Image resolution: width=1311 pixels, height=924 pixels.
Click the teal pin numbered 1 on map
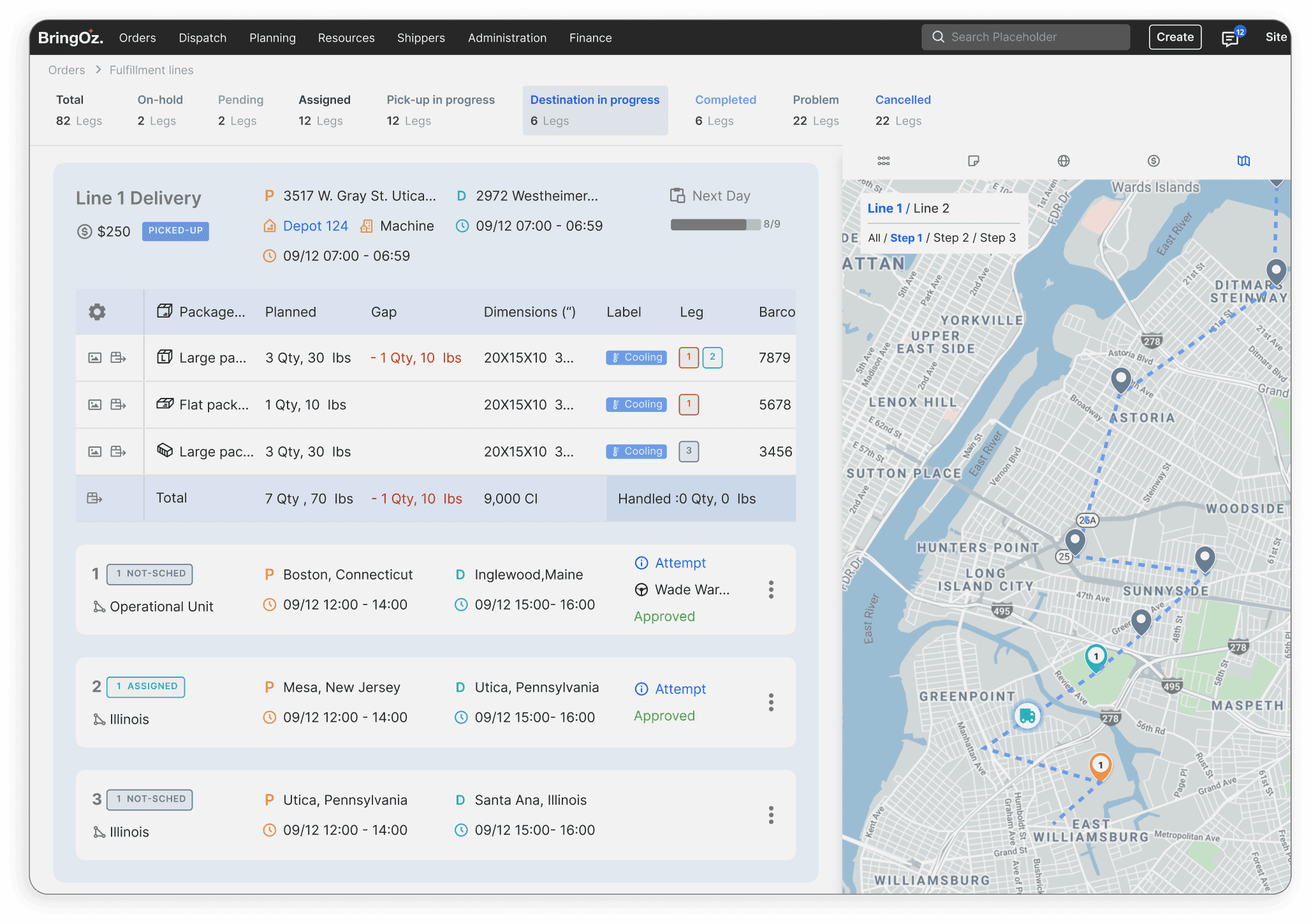[x=1096, y=657]
